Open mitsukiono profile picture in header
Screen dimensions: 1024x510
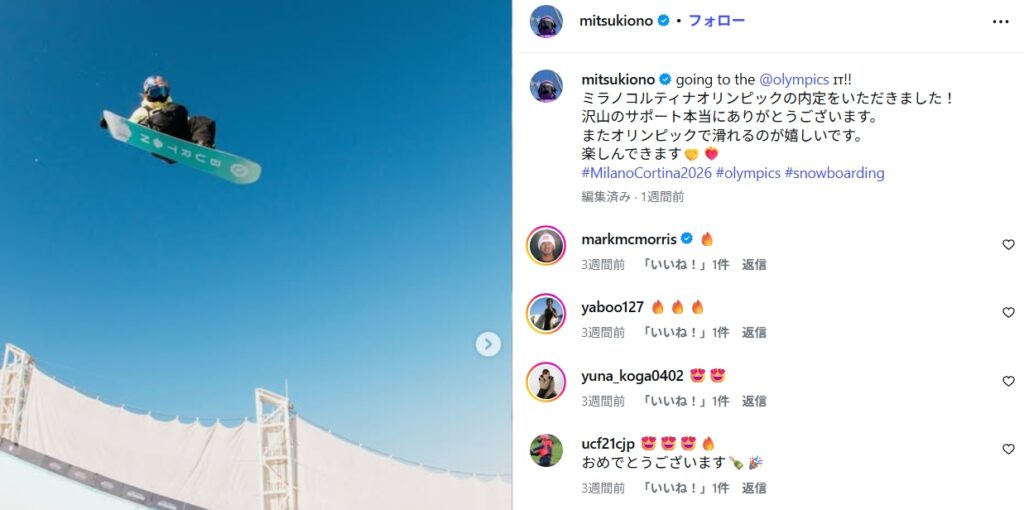pyautogui.click(x=546, y=22)
